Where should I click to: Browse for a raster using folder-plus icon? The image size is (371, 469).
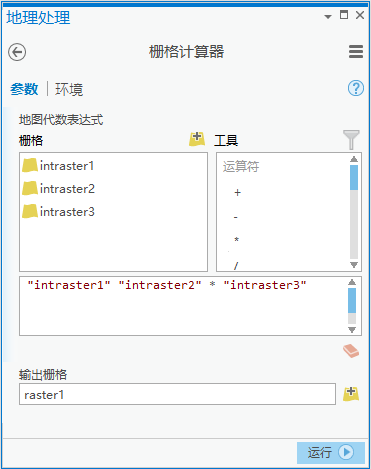pos(197,139)
